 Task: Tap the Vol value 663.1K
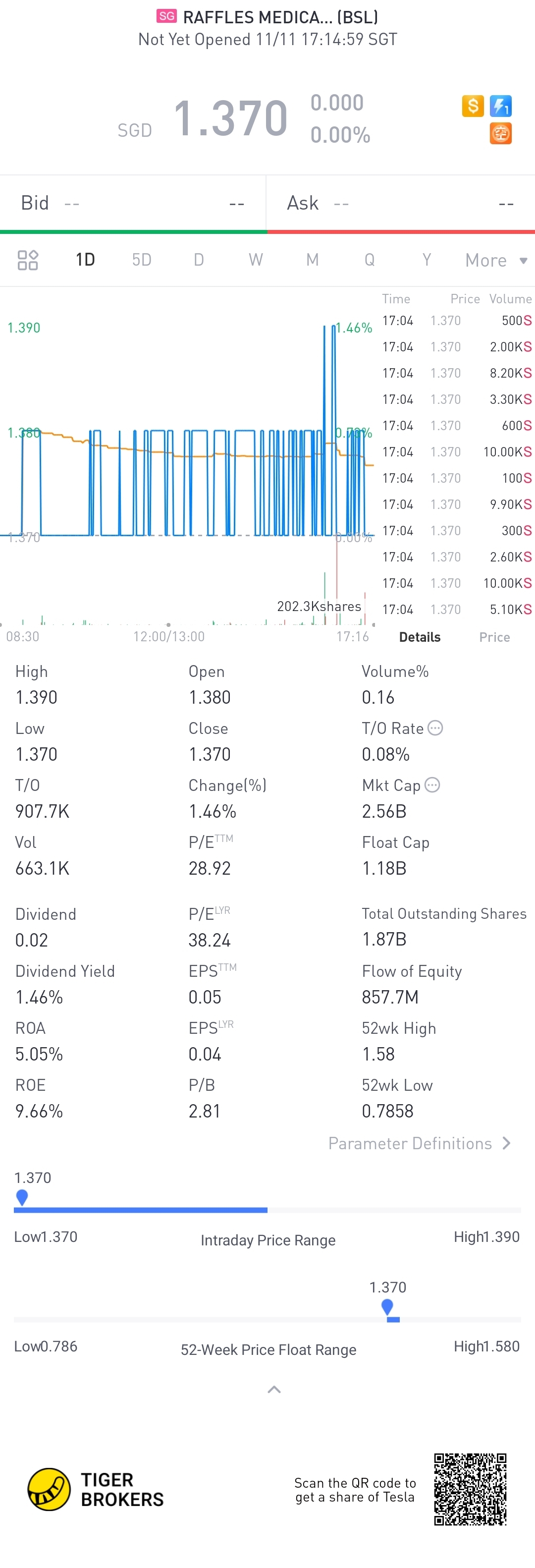[42, 869]
